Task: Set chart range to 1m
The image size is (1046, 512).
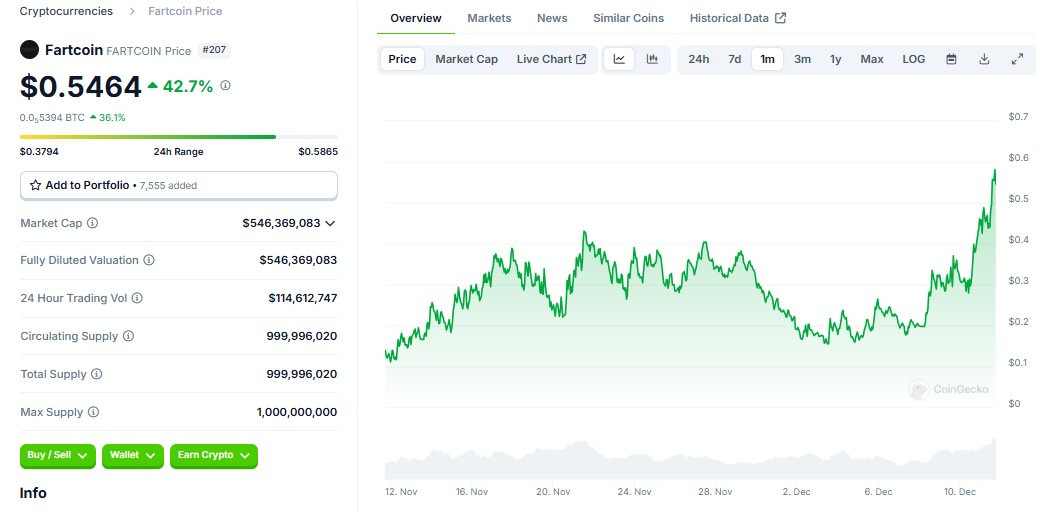Action: pyautogui.click(x=767, y=59)
